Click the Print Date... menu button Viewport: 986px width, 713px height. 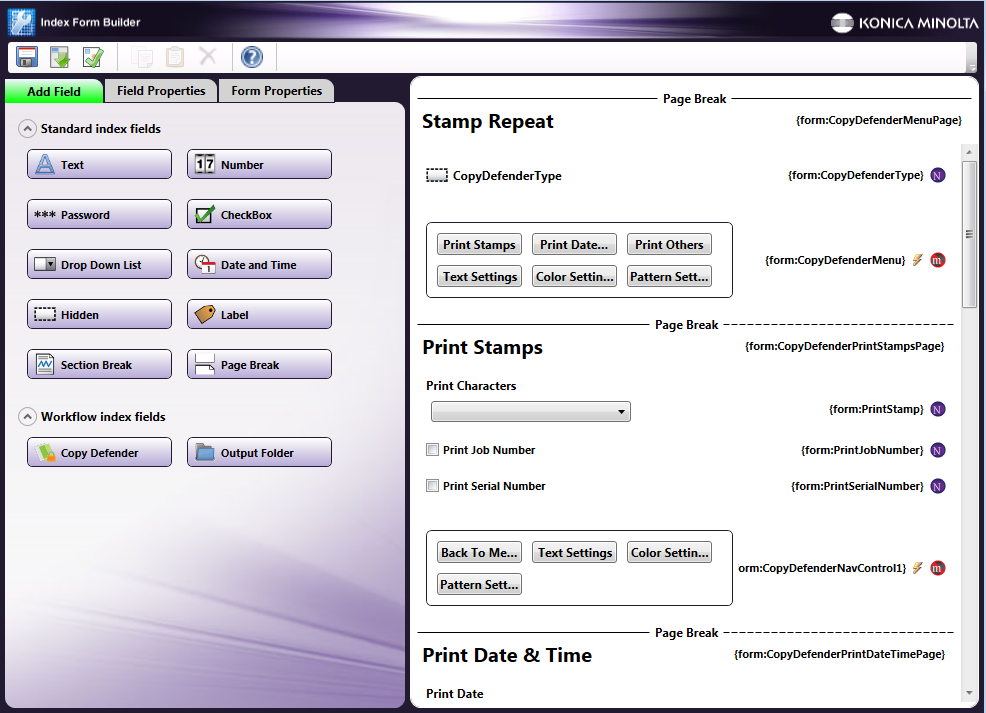[574, 245]
